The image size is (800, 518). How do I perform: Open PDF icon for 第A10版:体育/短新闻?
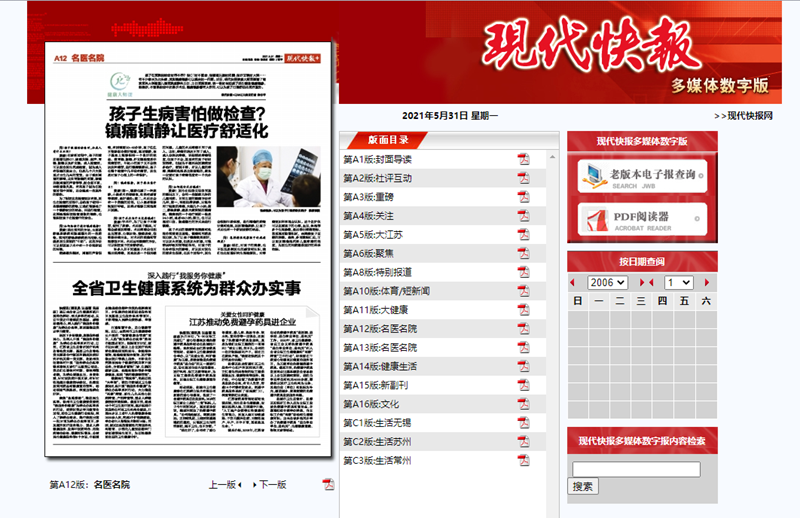[x=523, y=291]
